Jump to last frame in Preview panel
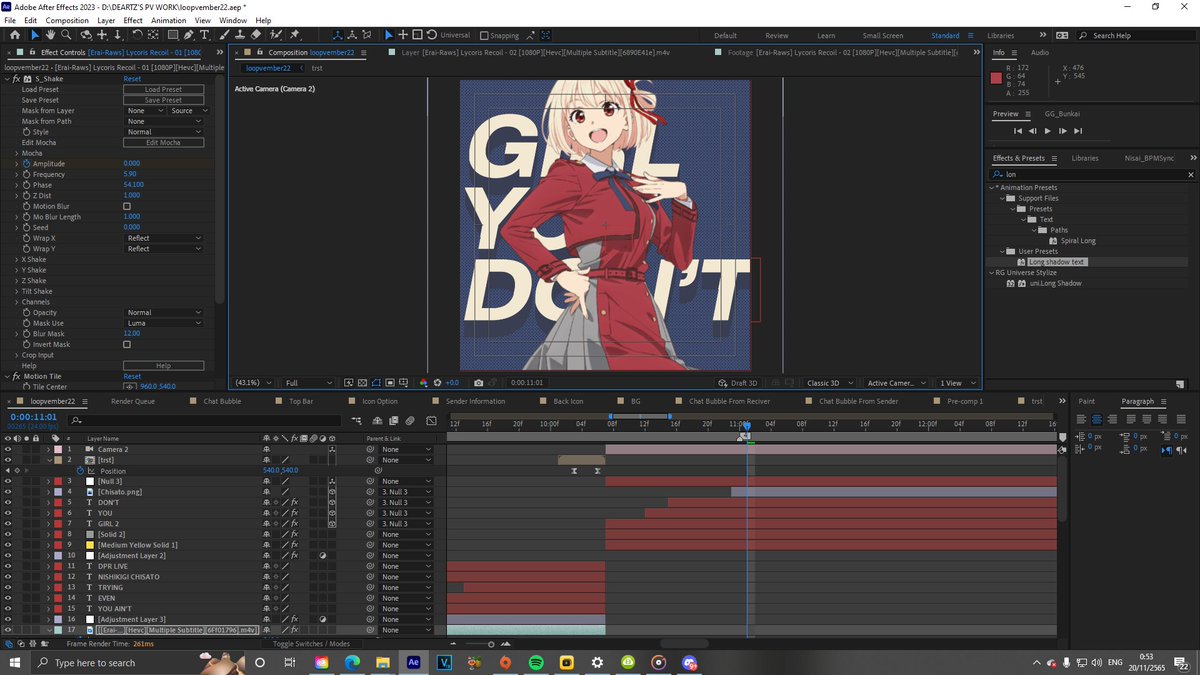This screenshot has height=675, width=1200. [x=1078, y=131]
